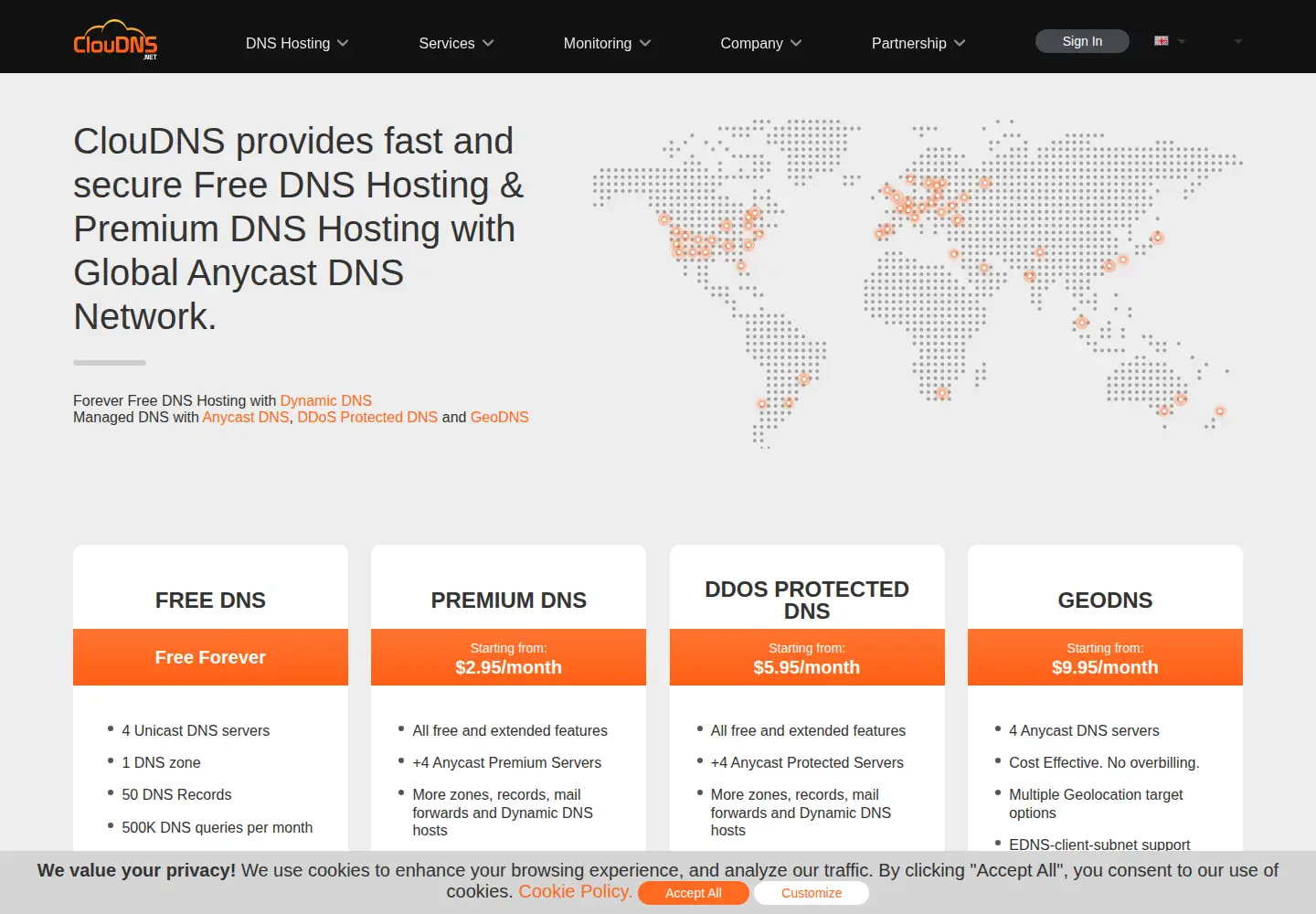
Task: Click the '1 DNS zone' feature
Action: pyautogui.click(x=161, y=762)
